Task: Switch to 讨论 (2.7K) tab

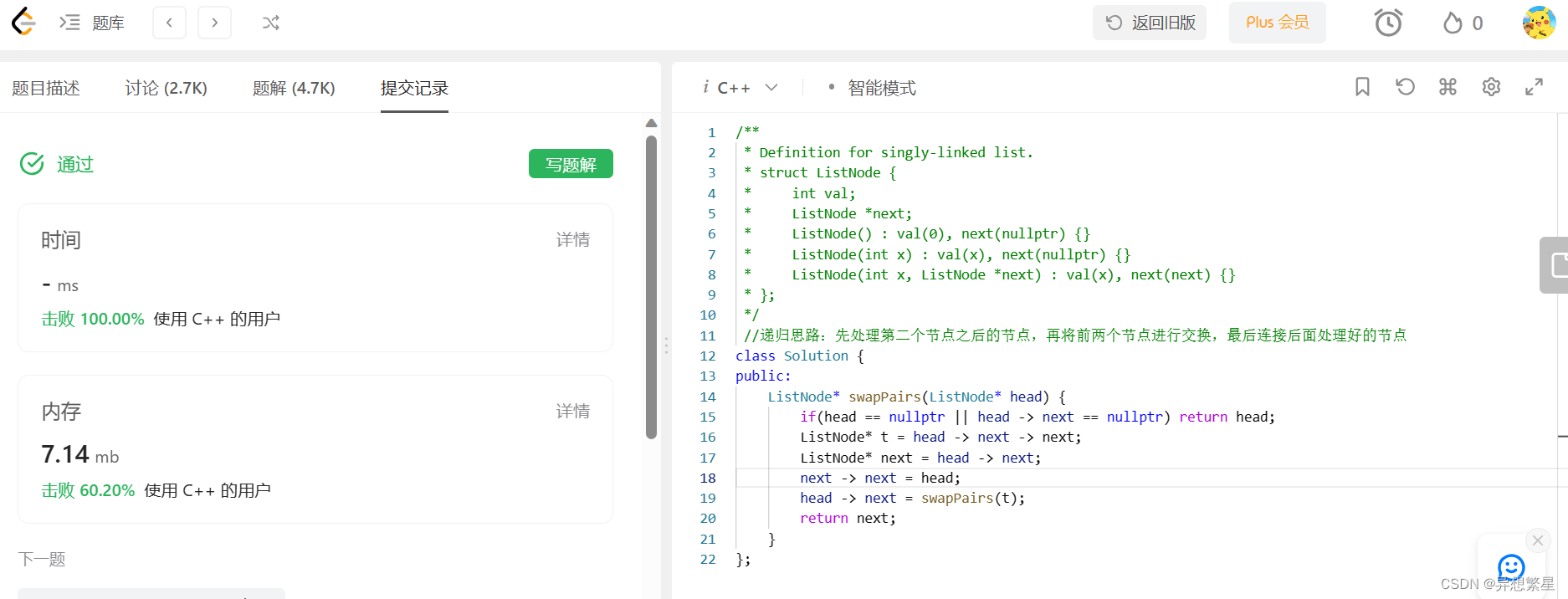Action: [166, 88]
